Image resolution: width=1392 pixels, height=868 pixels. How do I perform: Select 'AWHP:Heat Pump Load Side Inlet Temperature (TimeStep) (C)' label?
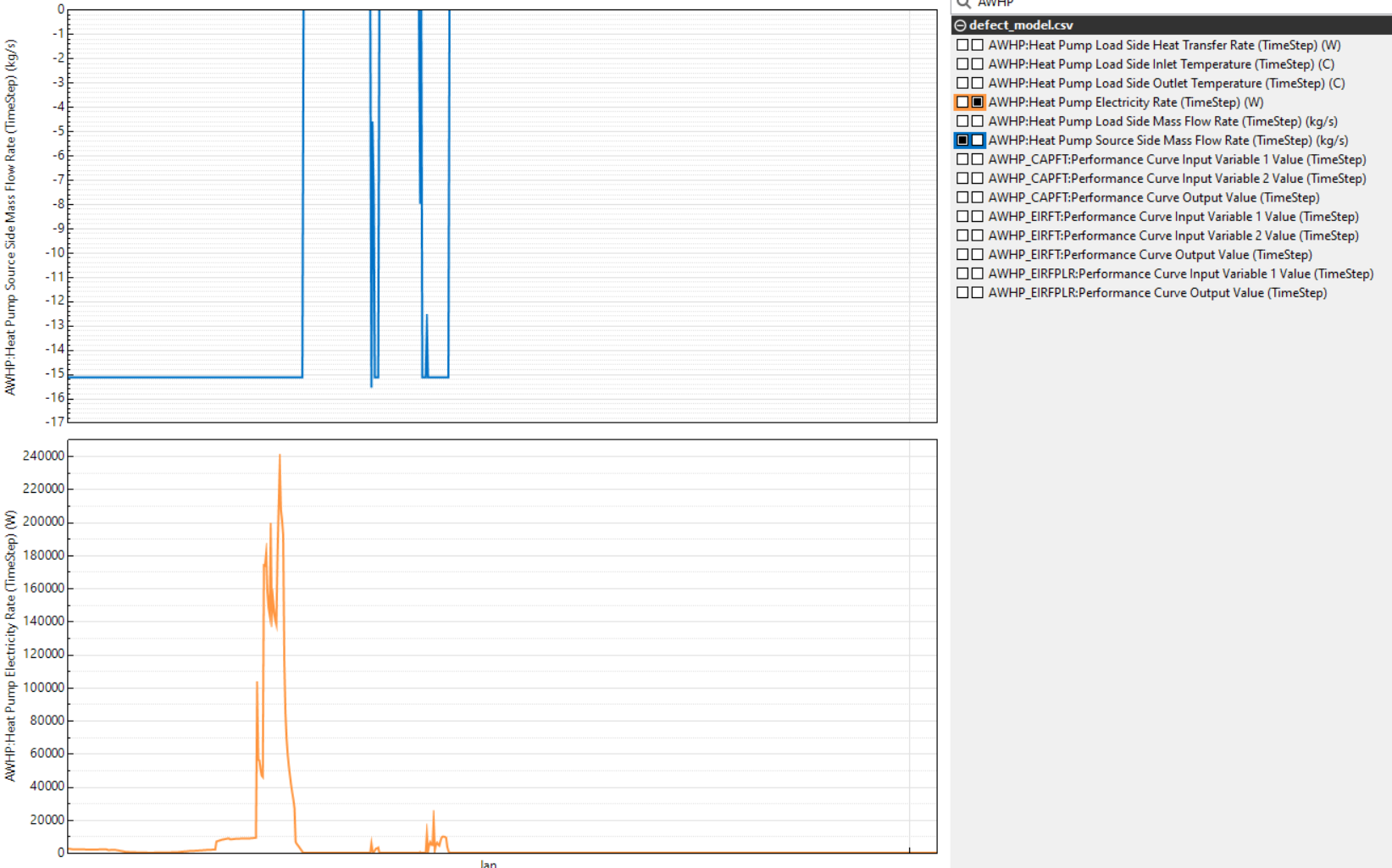[1162, 64]
